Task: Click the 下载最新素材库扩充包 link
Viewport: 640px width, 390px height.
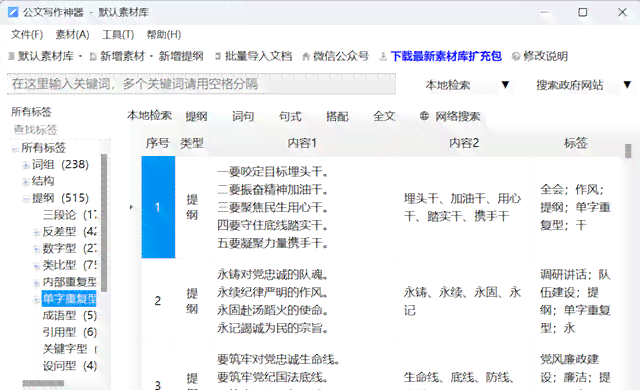Action: pos(446,56)
